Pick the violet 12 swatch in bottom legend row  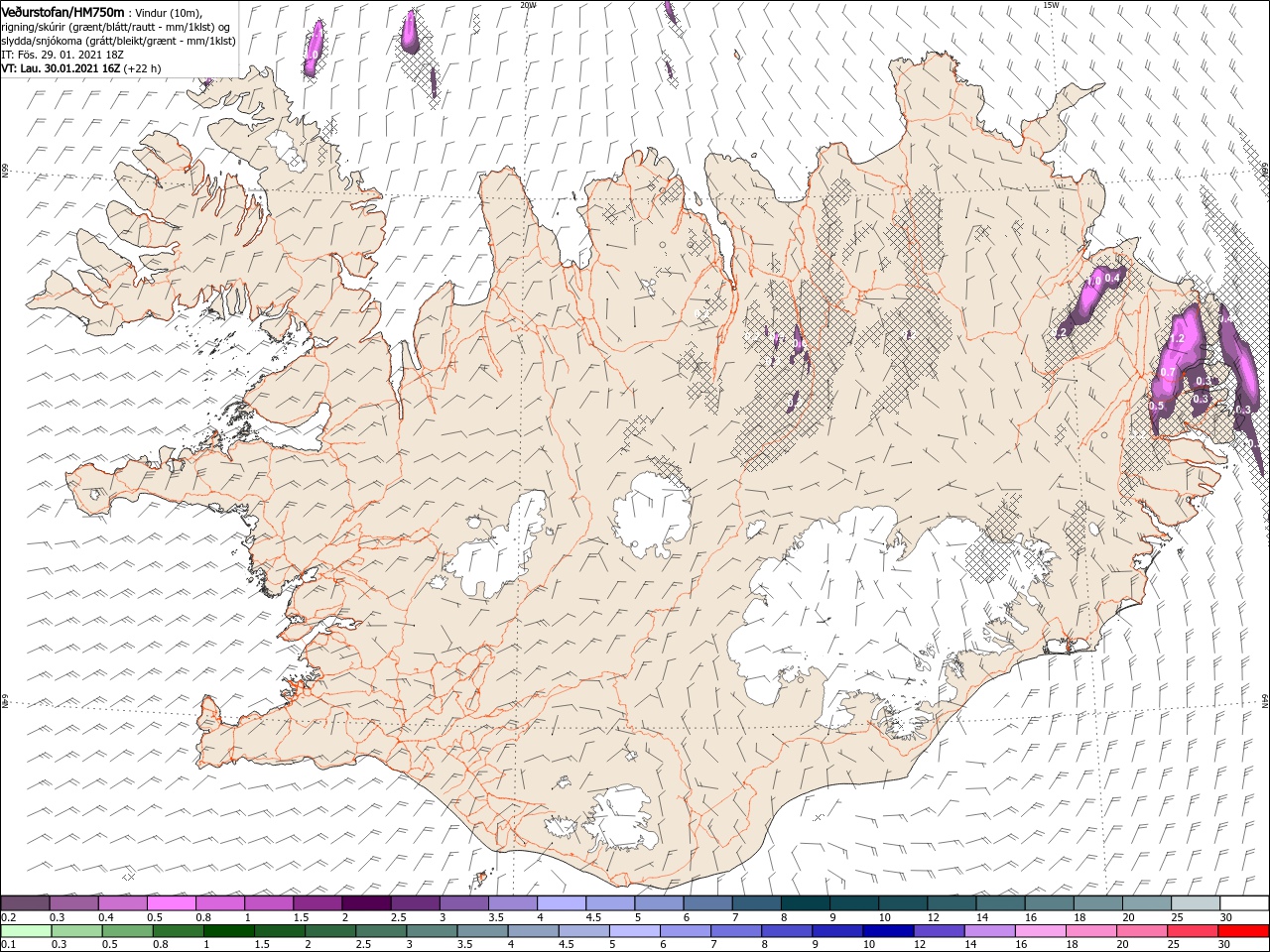pyautogui.click(x=940, y=931)
